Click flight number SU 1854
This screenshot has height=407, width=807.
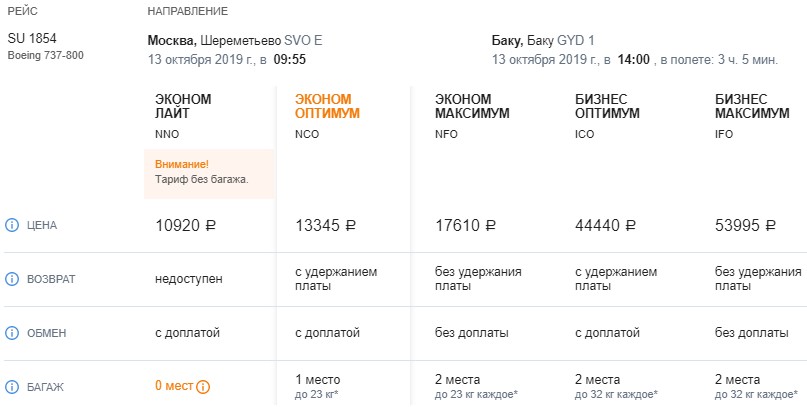(32, 39)
